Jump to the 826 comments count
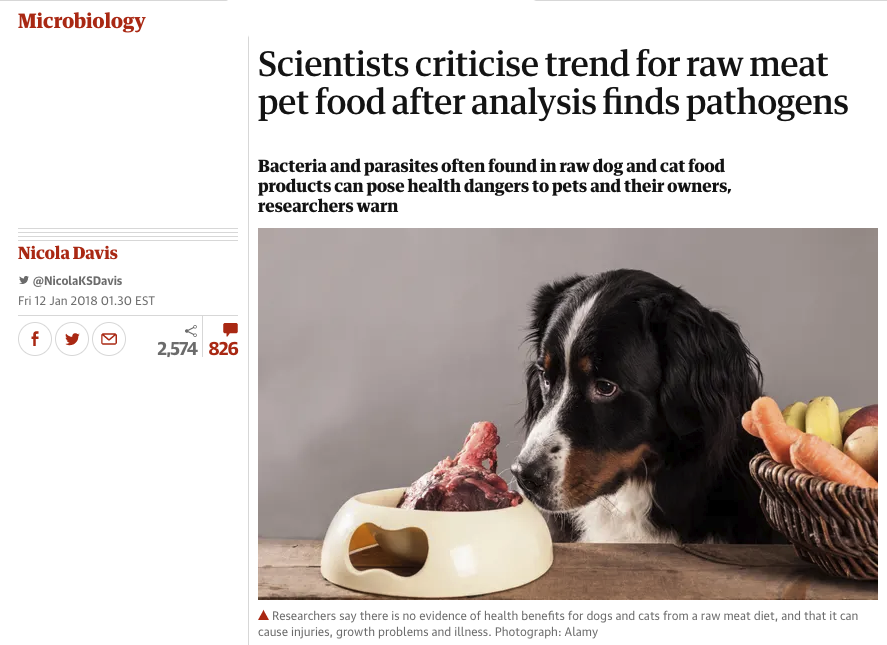 pyautogui.click(x=223, y=349)
